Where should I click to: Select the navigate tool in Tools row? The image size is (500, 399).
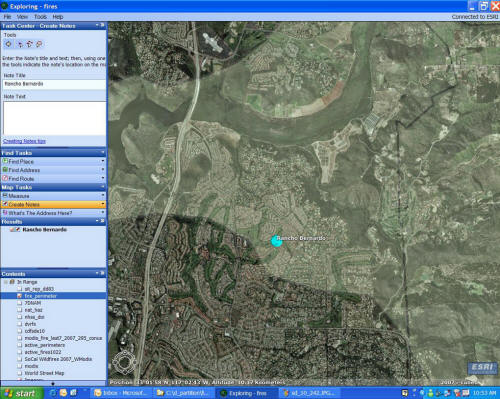click(x=8, y=44)
